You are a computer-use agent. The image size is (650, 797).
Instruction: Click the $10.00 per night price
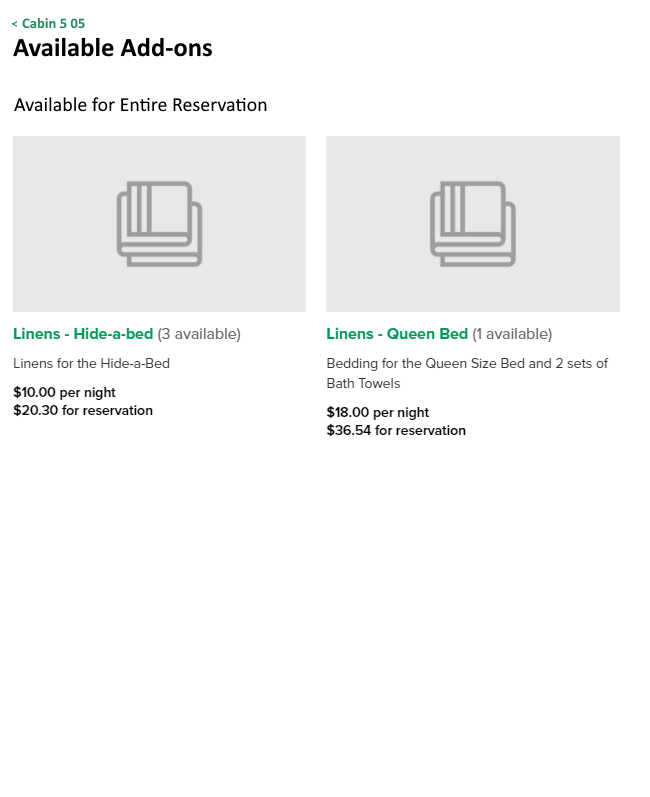pyautogui.click(x=64, y=393)
